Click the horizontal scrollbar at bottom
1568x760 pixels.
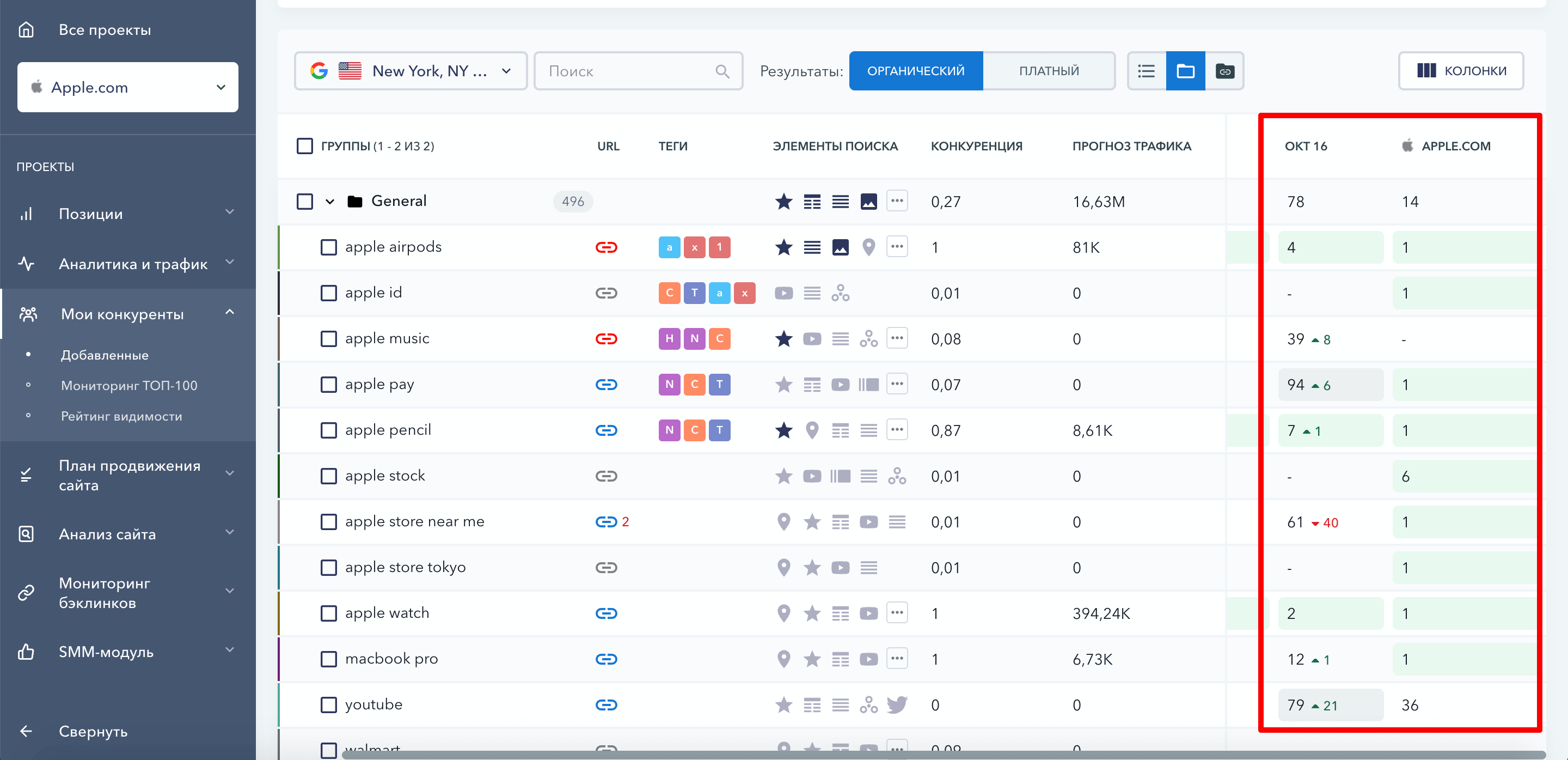(x=944, y=755)
